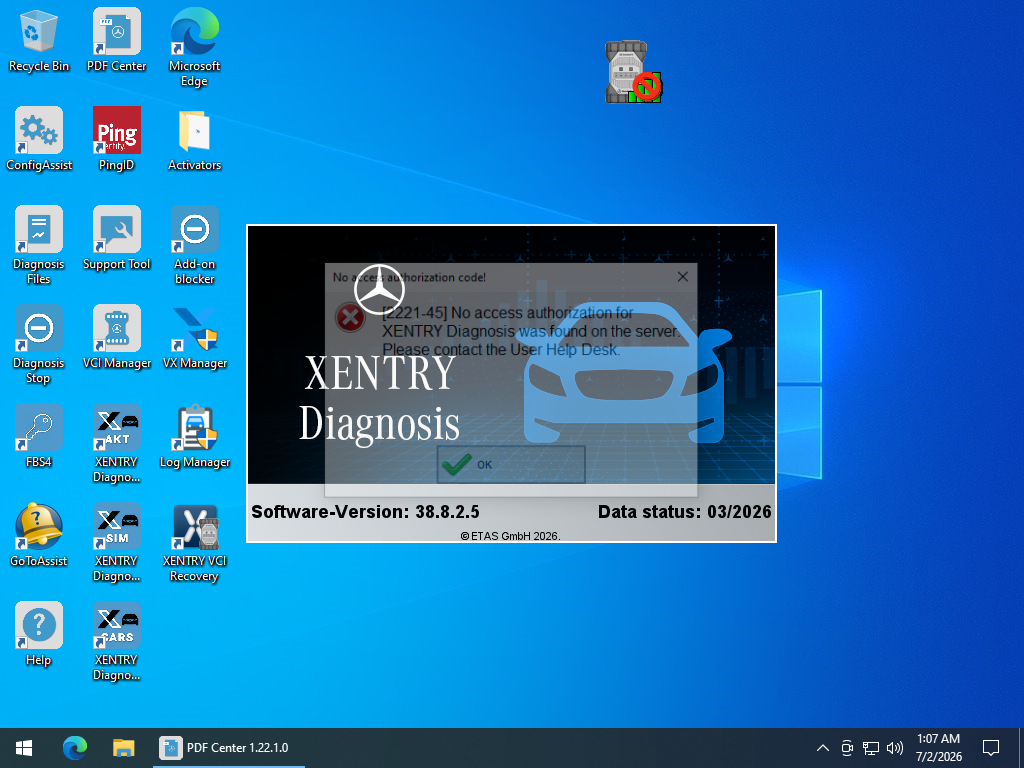Launch Microsoft Edge from desktop

[195, 48]
